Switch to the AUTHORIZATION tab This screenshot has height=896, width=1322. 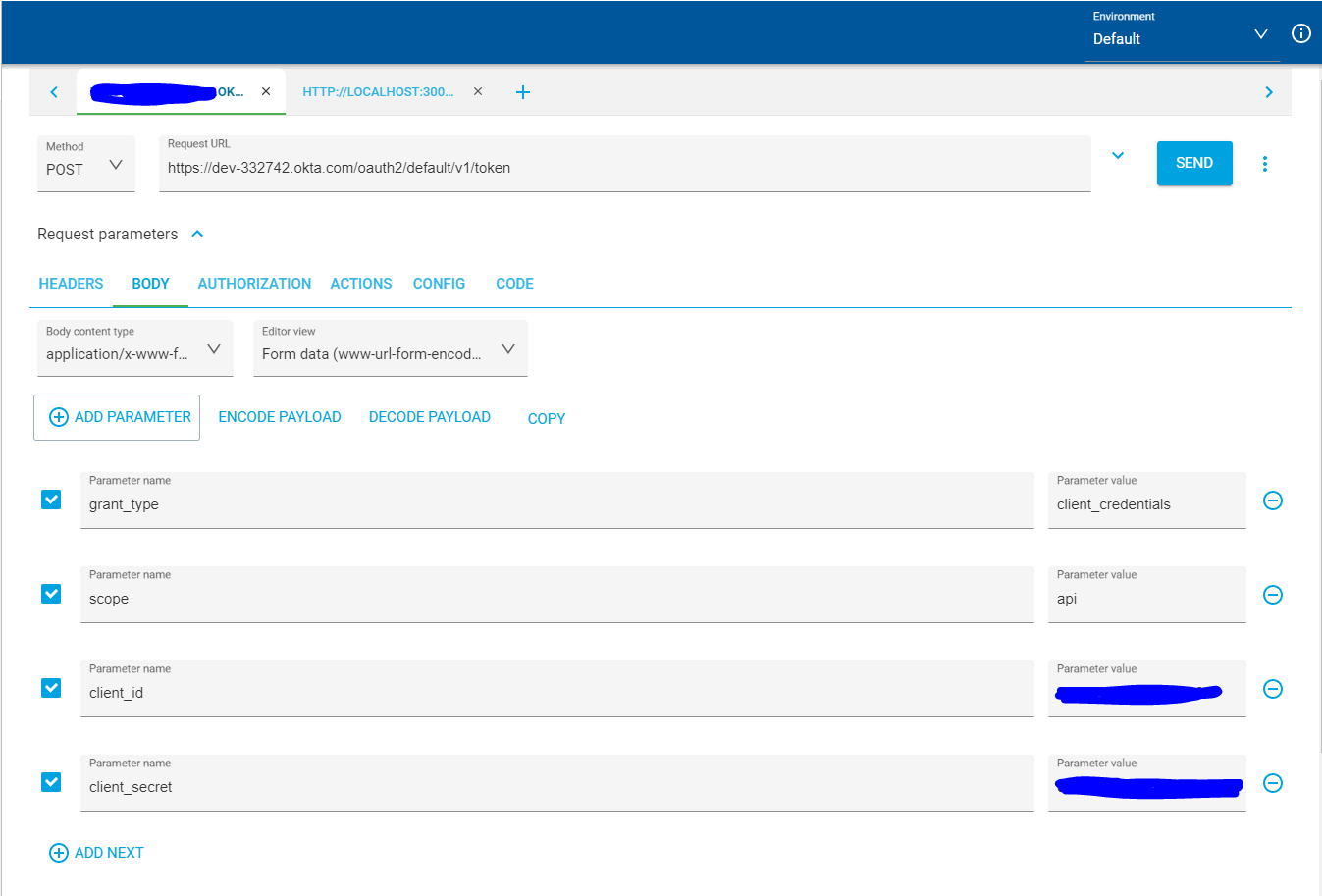click(x=254, y=284)
